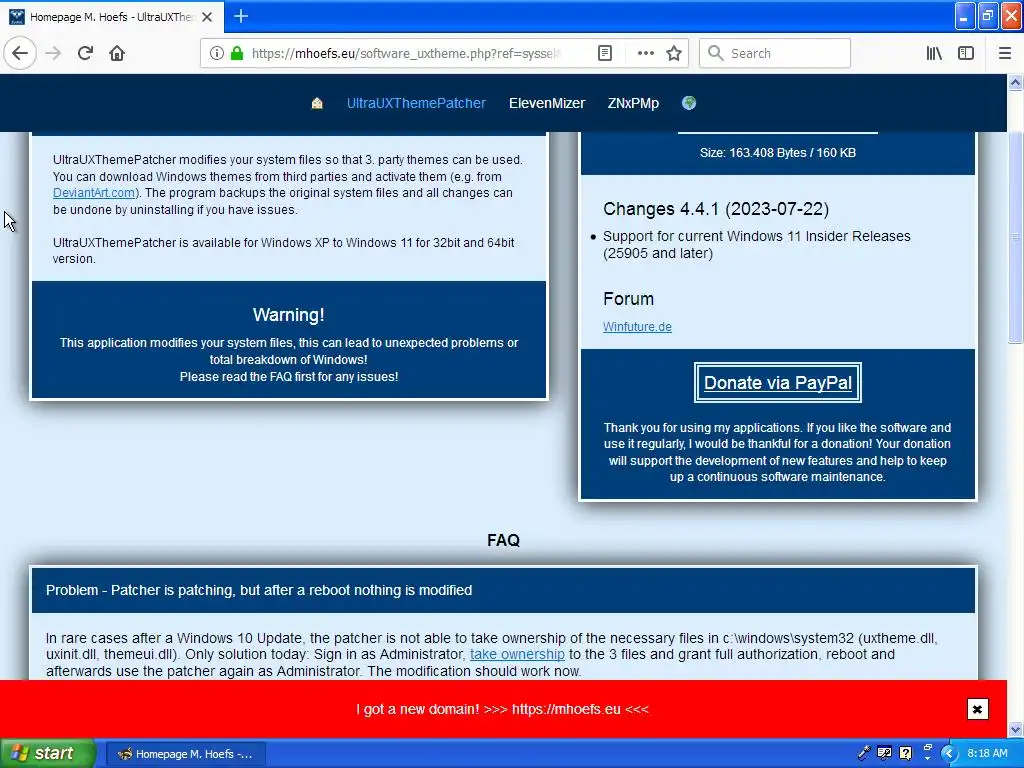Click the globe language icon in navigation
1024x768 pixels.
click(x=688, y=103)
